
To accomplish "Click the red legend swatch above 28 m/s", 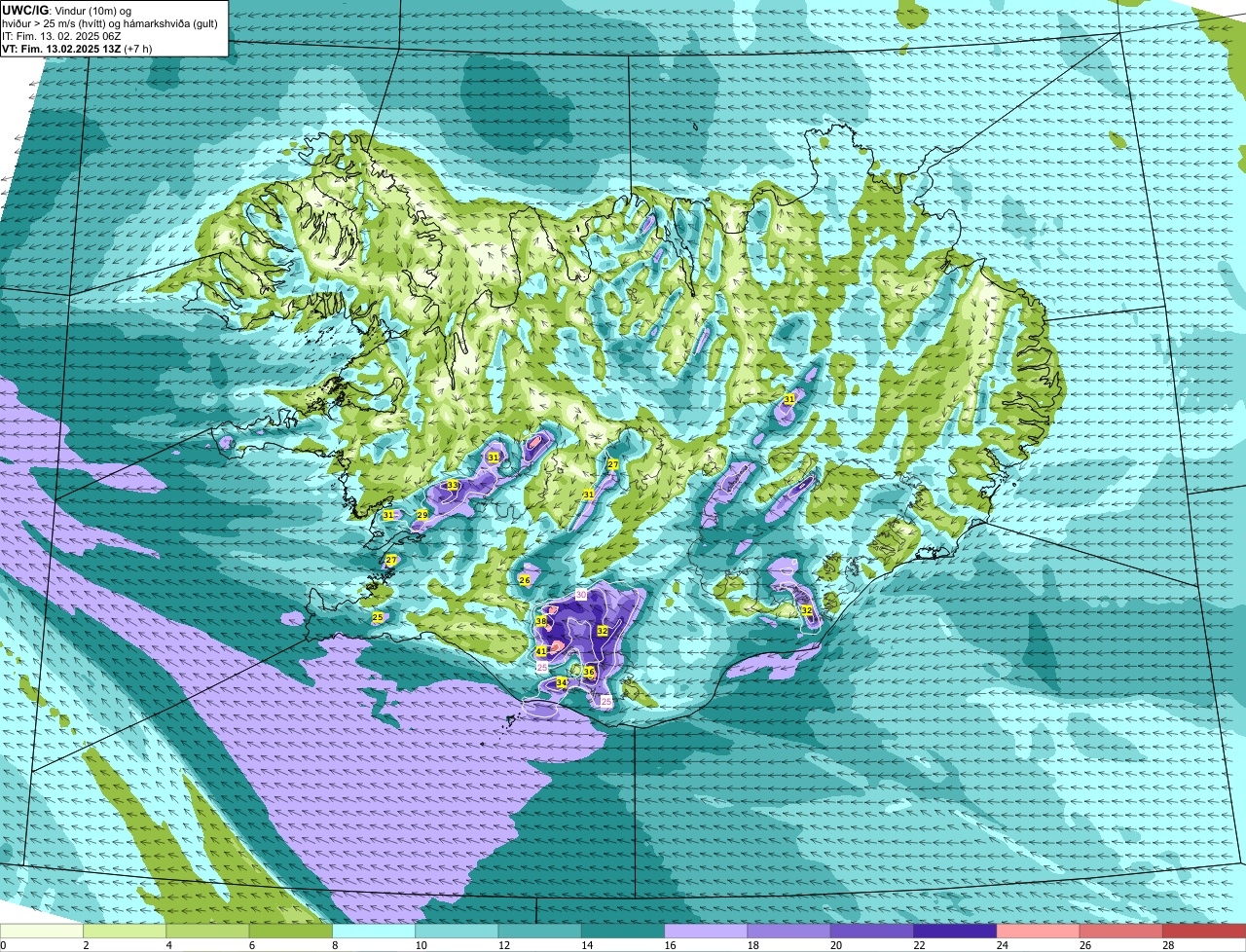I will [x=1204, y=932].
